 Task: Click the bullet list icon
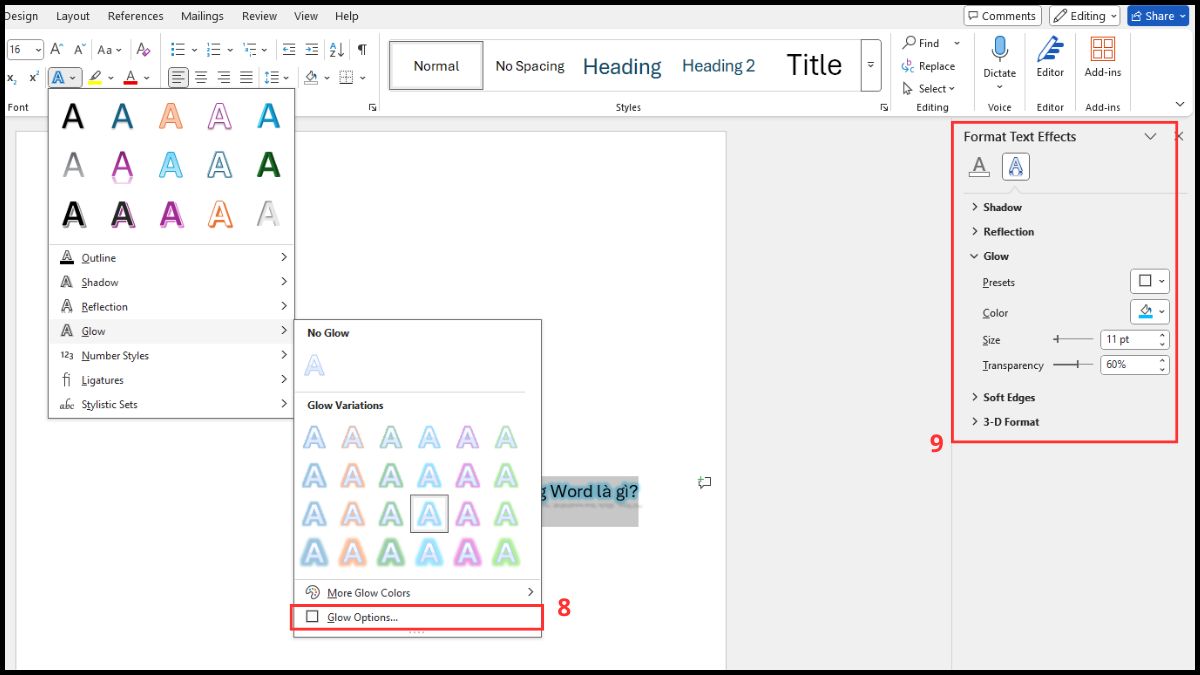point(178,49)
